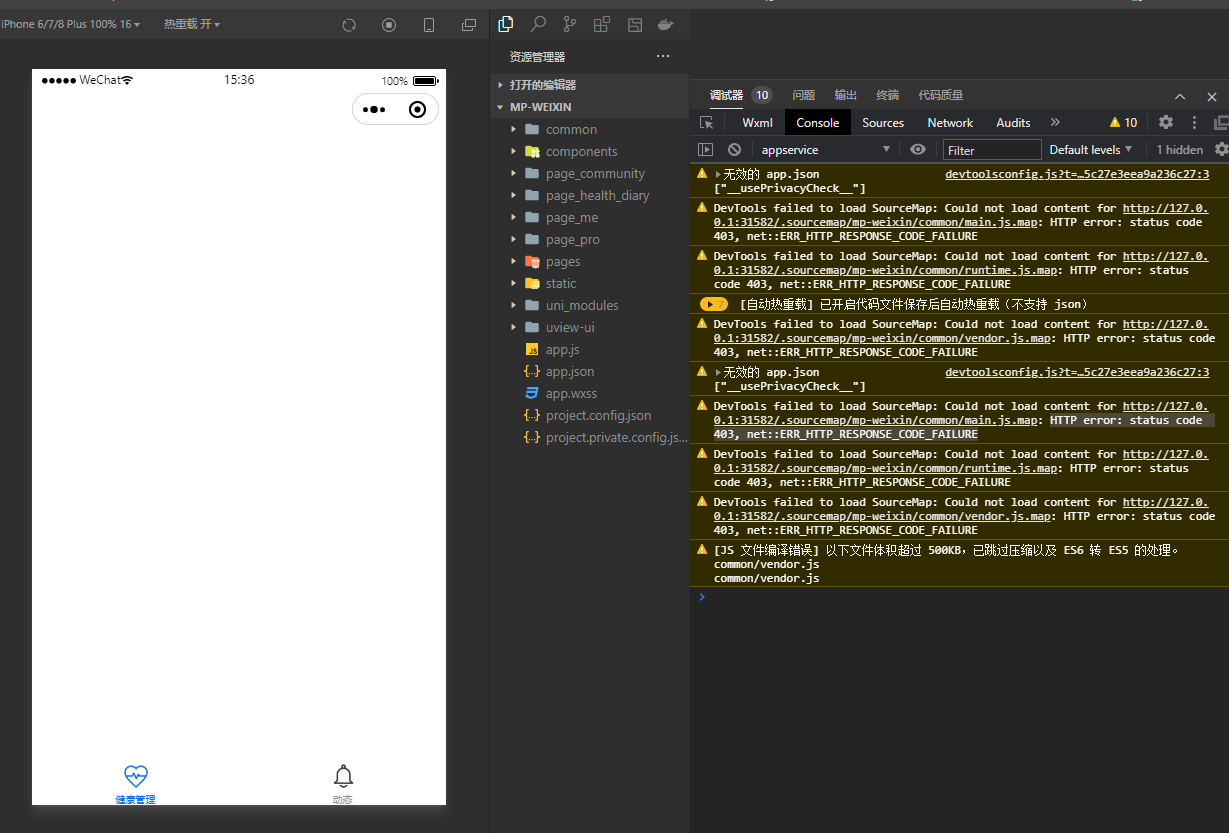Open the search magnifier icon

coord(538,24)
